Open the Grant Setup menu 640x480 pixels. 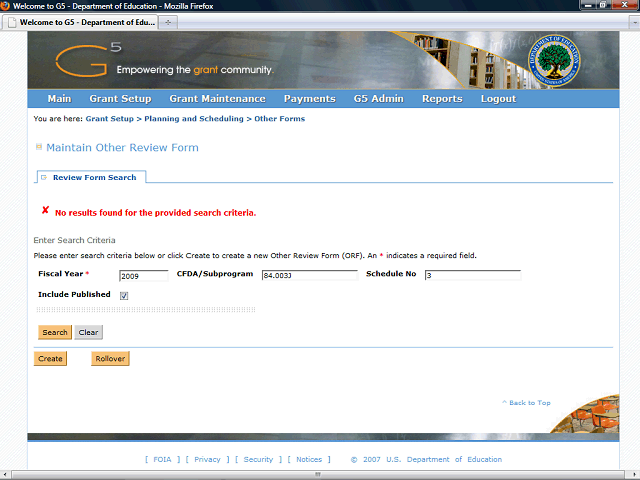(x=120, y=99)
